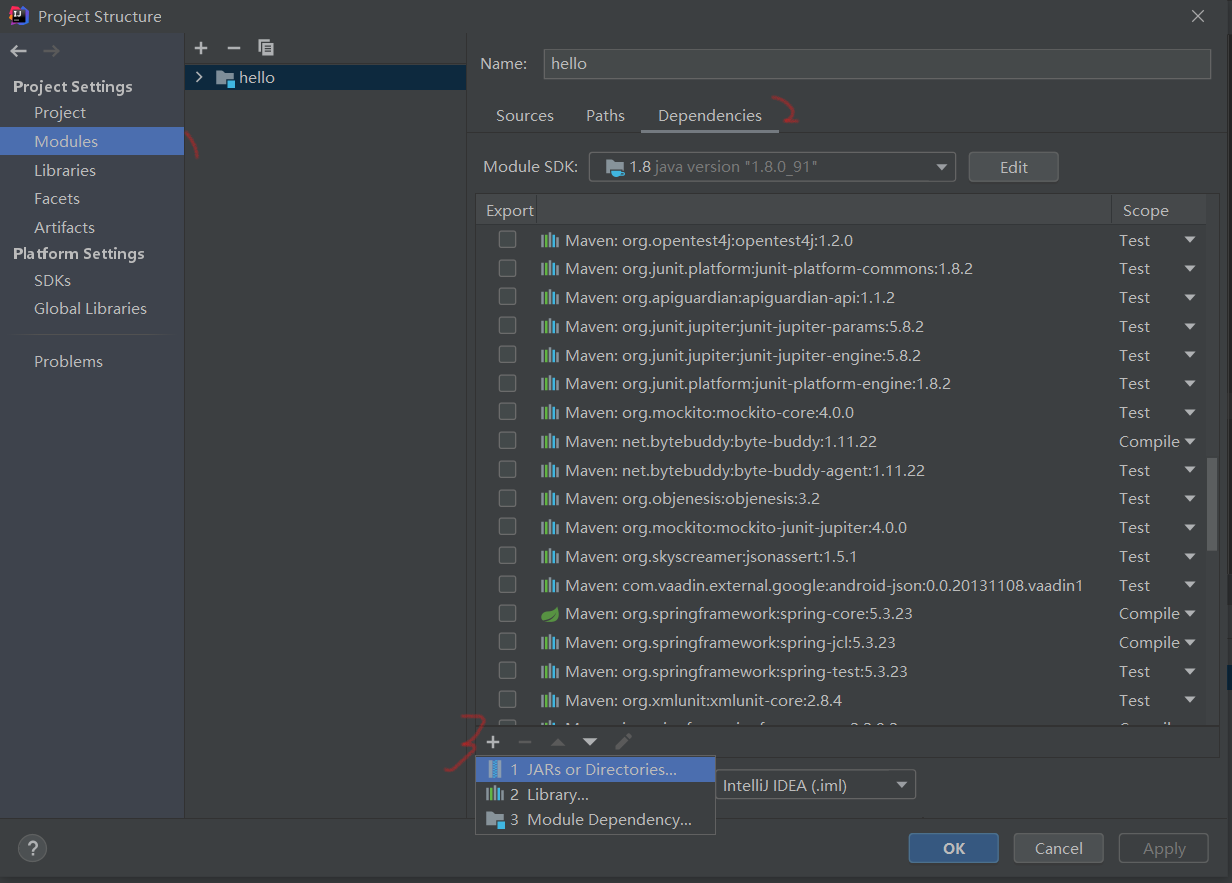Select Global Libraries in sidebar
Screen dimensions: 1232x883
click(92, 309)
